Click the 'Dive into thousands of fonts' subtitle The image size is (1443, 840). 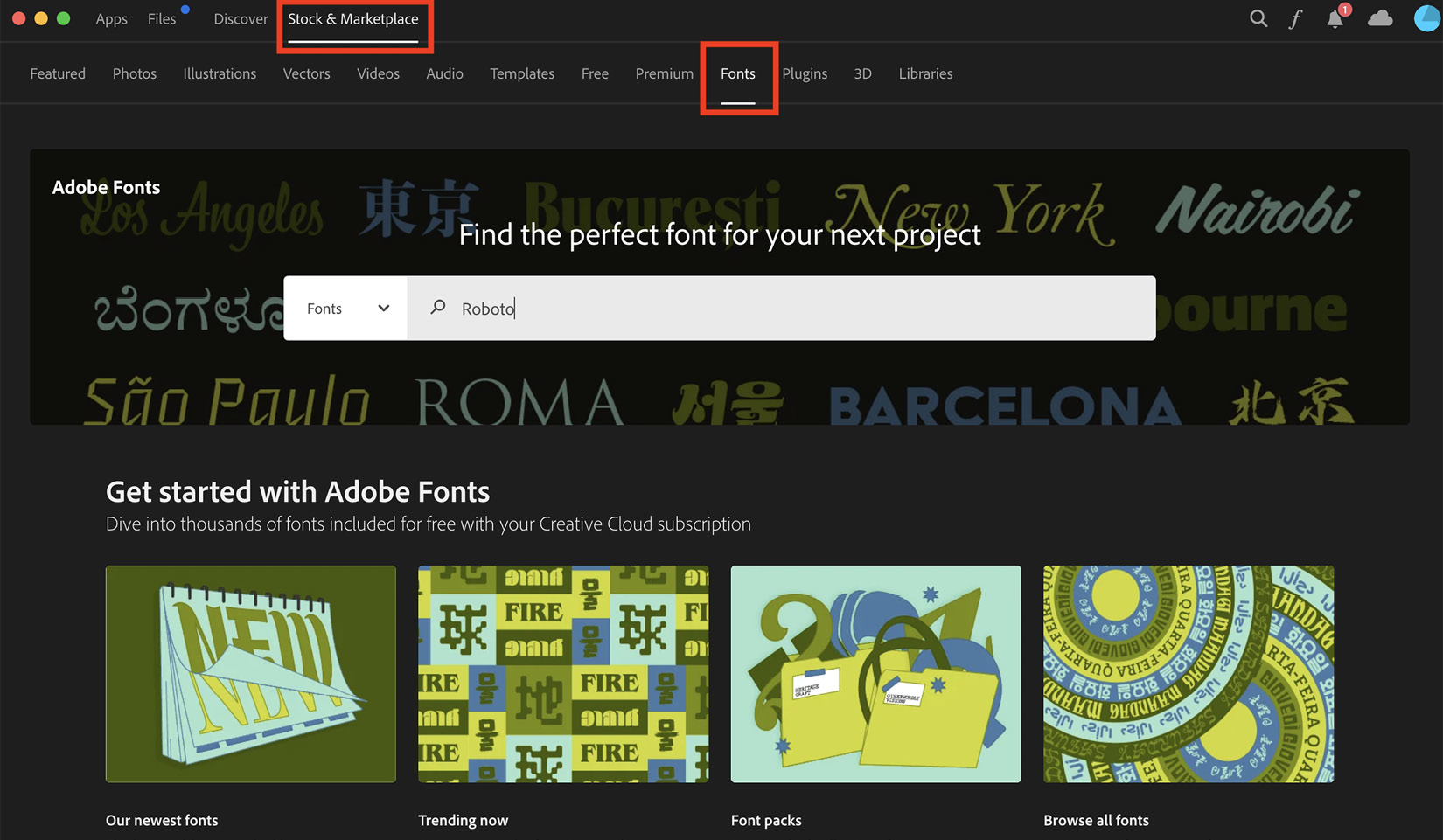pos(429,524)
